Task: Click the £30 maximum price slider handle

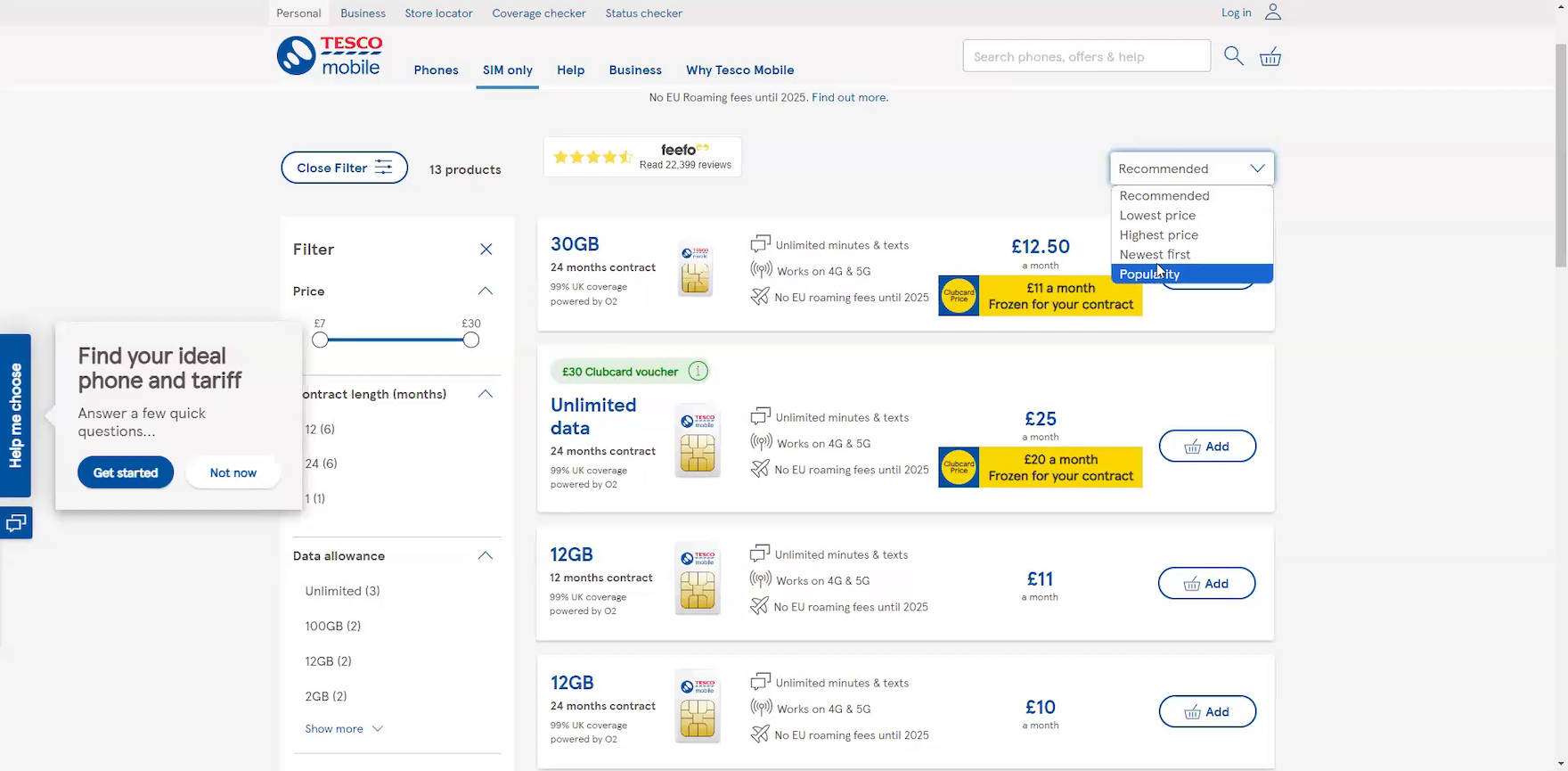Action: tap(471, 340)
